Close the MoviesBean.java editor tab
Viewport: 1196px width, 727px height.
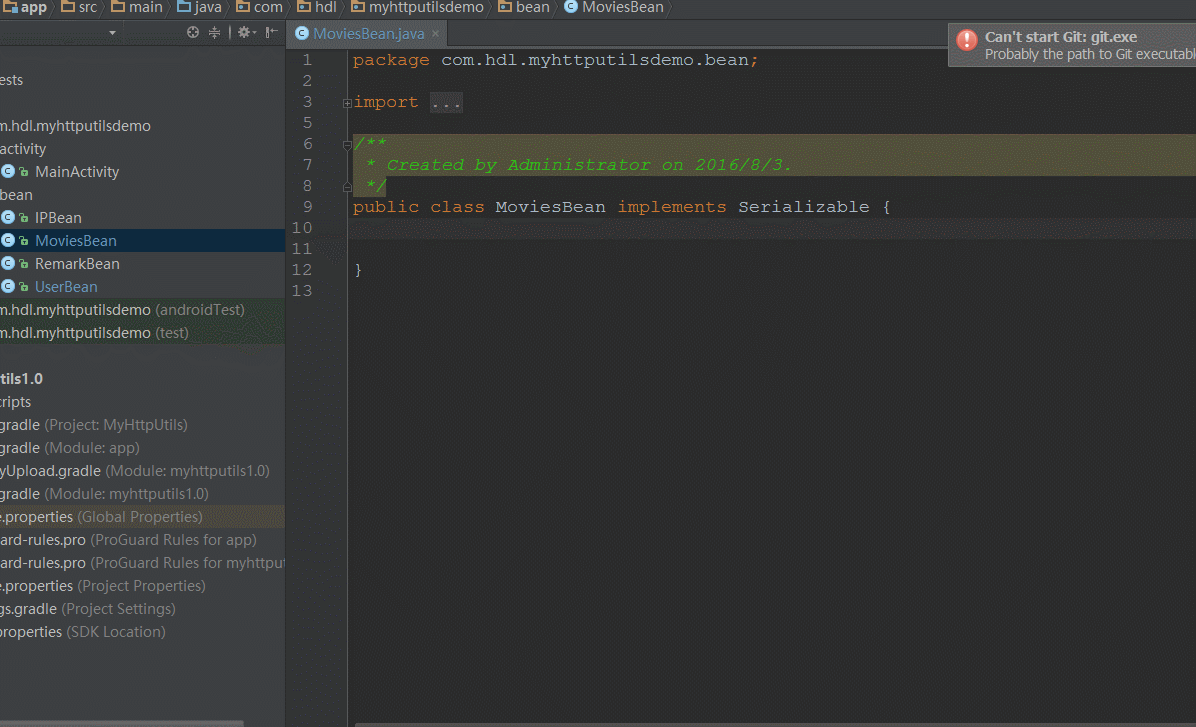click(x=436, y=34)
